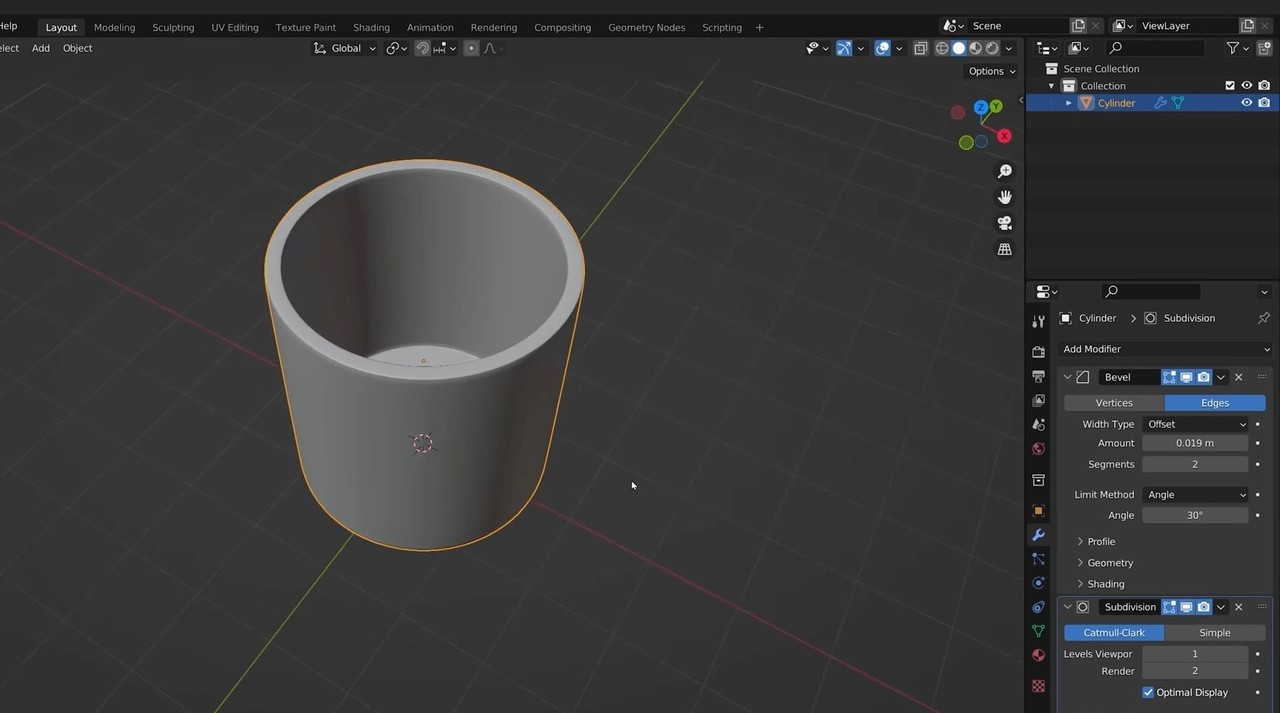Open the World properties tab icon
This screenshot has height=713, width=1280.
click(x=1038, y=448)
